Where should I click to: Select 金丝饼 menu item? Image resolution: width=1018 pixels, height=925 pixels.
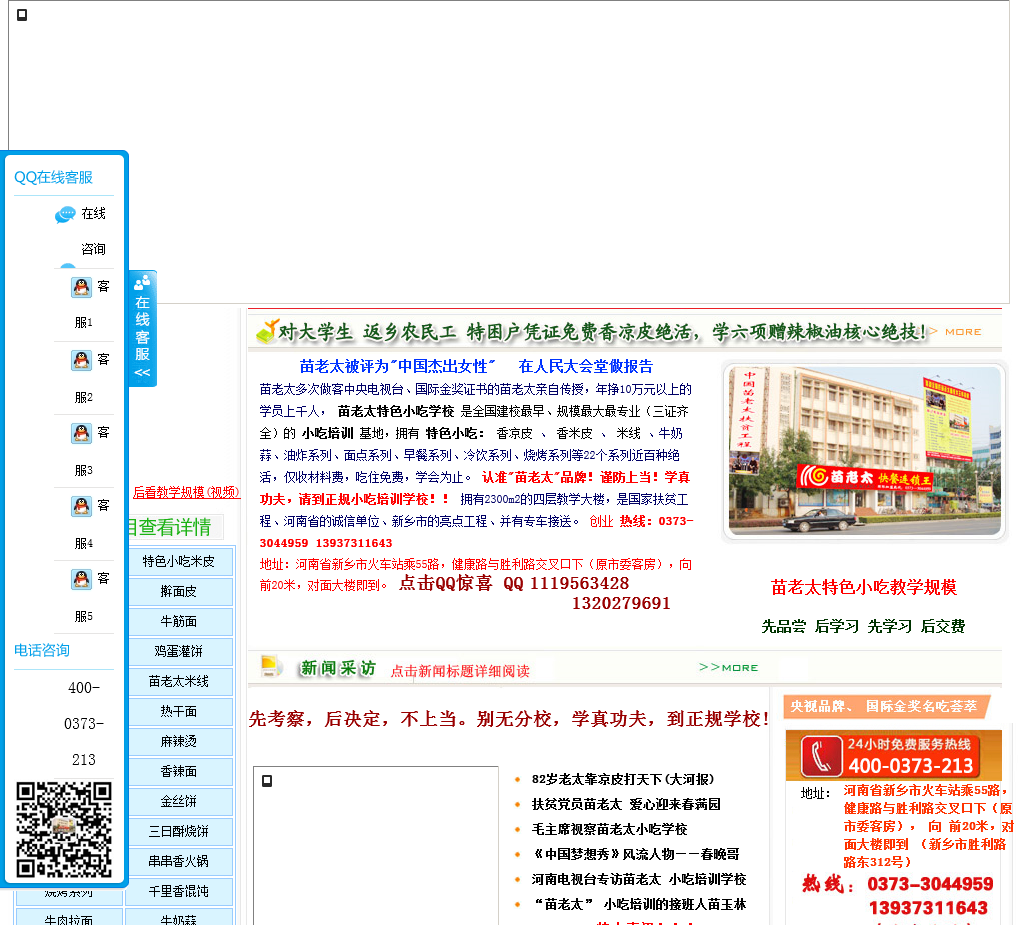coord(179,802)
